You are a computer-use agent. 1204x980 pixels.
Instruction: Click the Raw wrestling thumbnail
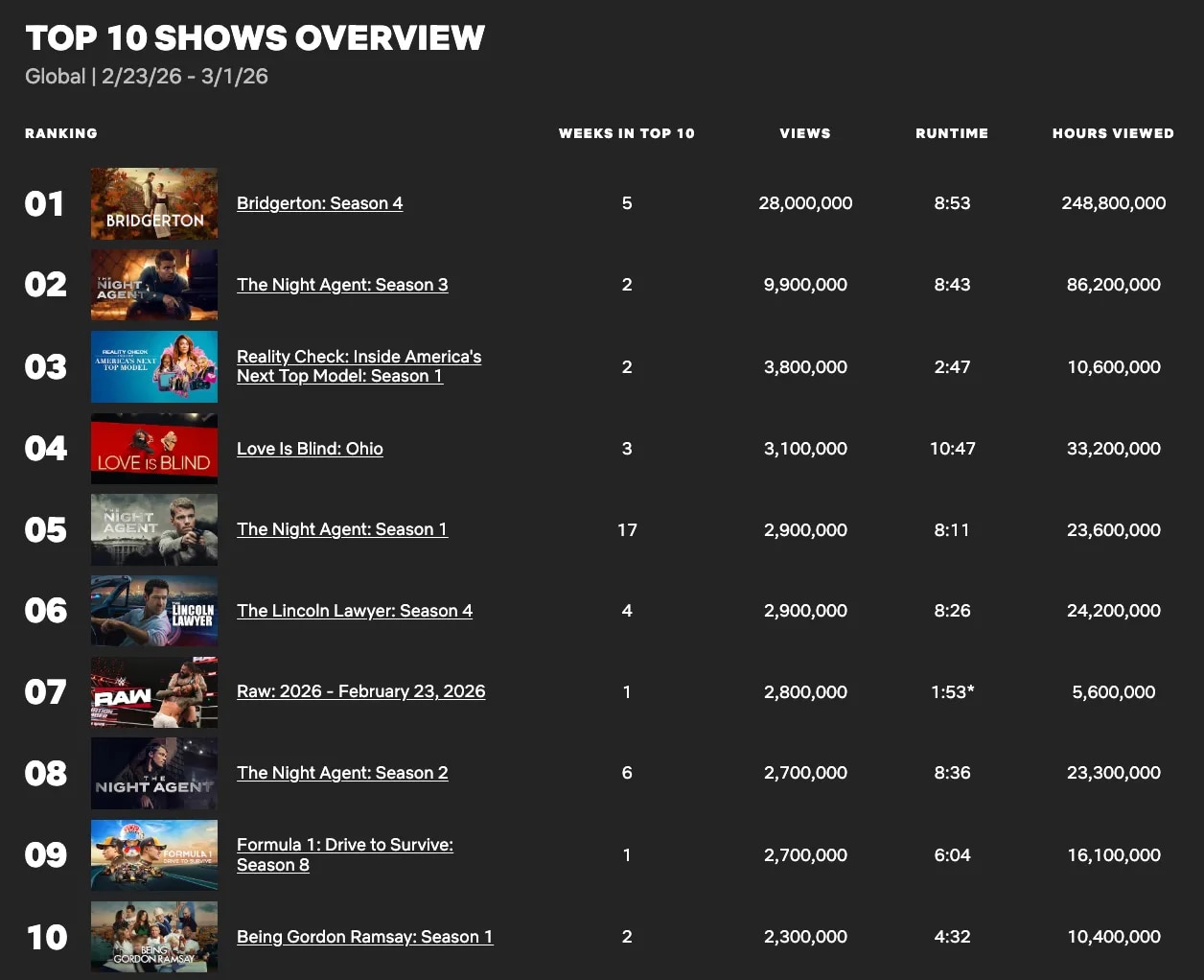(154, 692)
